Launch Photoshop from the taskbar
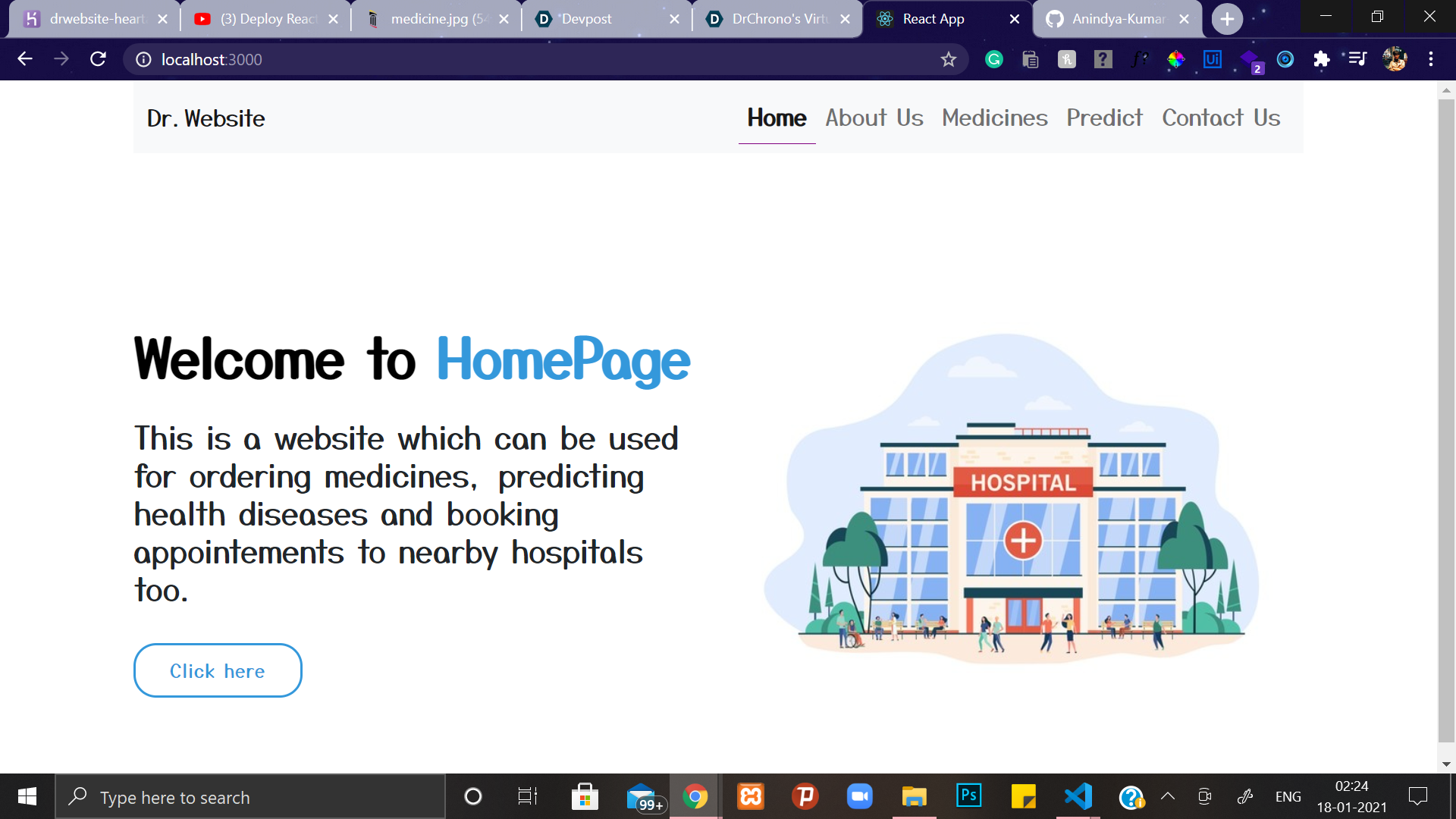The height and width of the screenshot is (819, 1456). (968, 795)
